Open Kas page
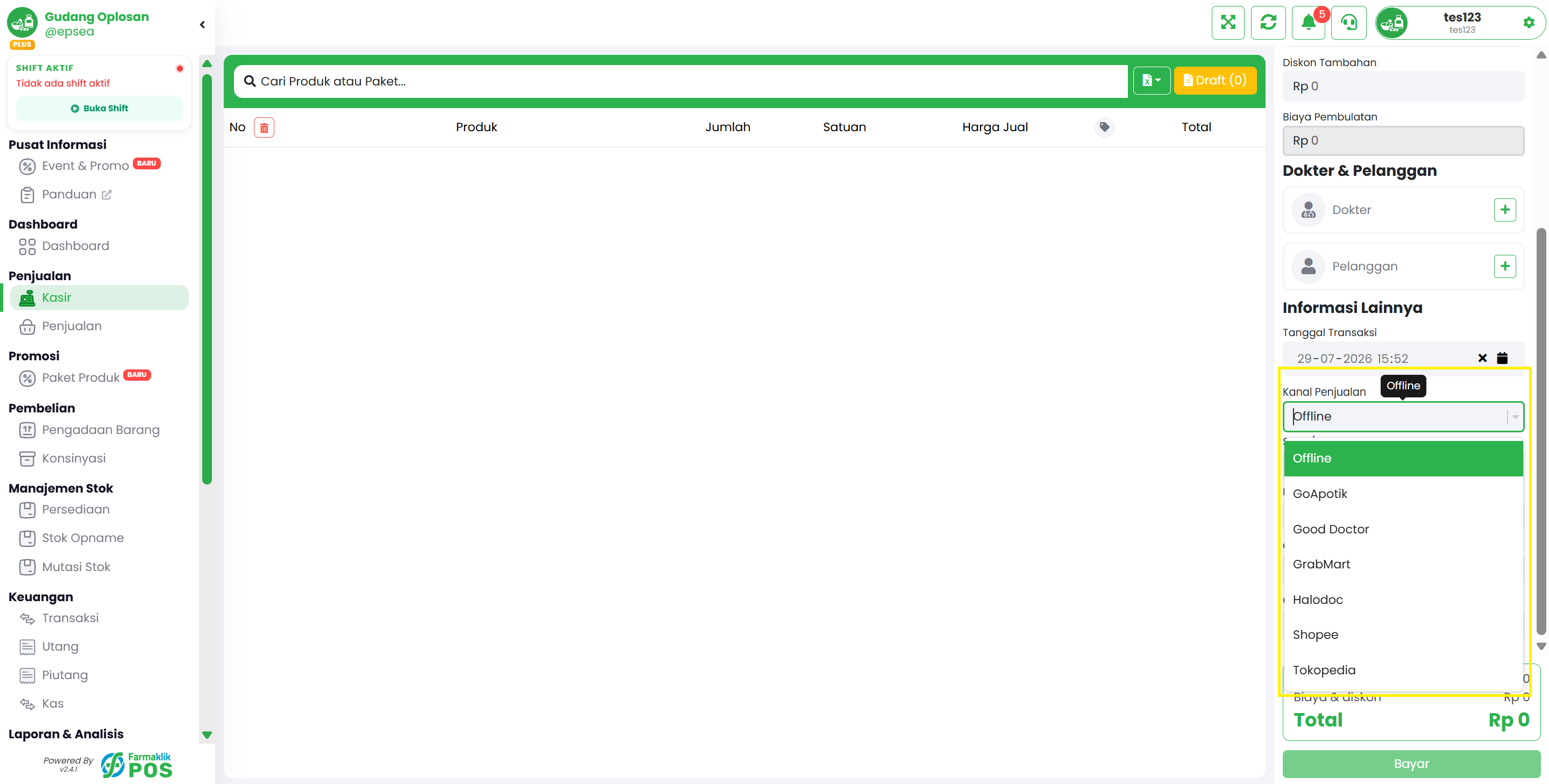This screenshot has width=1549, height=784. coord(99,704)
